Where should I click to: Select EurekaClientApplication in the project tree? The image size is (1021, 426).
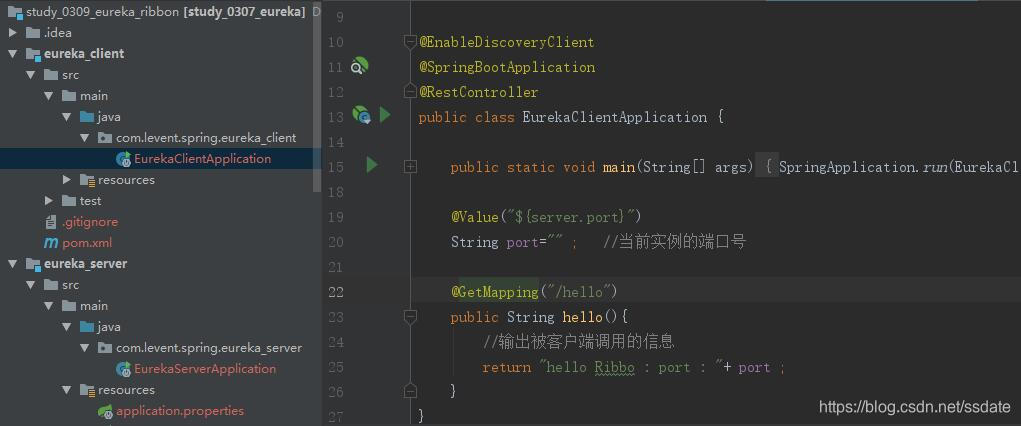(203, 158)
